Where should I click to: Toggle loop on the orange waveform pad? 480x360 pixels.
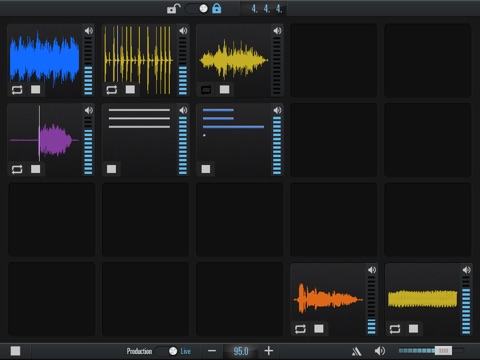(x=300, y=329)
